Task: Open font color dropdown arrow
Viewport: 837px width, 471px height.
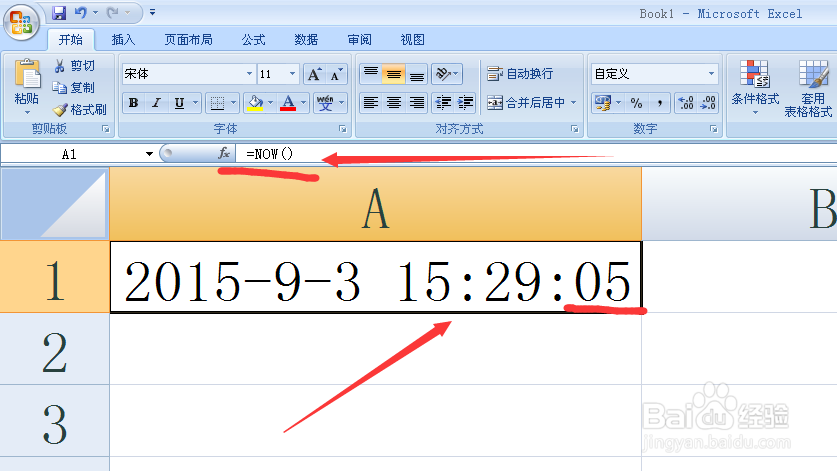Action: 304,103
